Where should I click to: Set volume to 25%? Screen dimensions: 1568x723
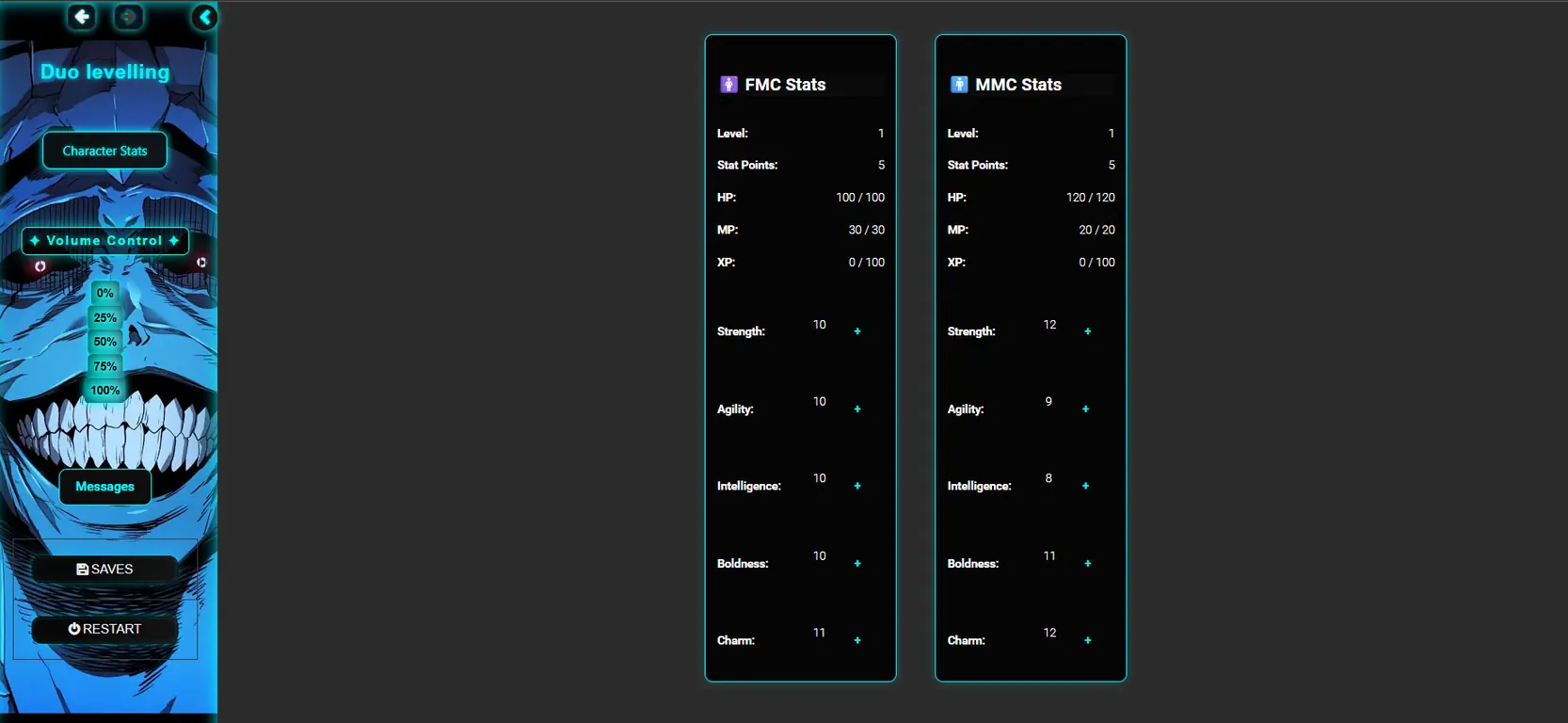coord(104,317)
